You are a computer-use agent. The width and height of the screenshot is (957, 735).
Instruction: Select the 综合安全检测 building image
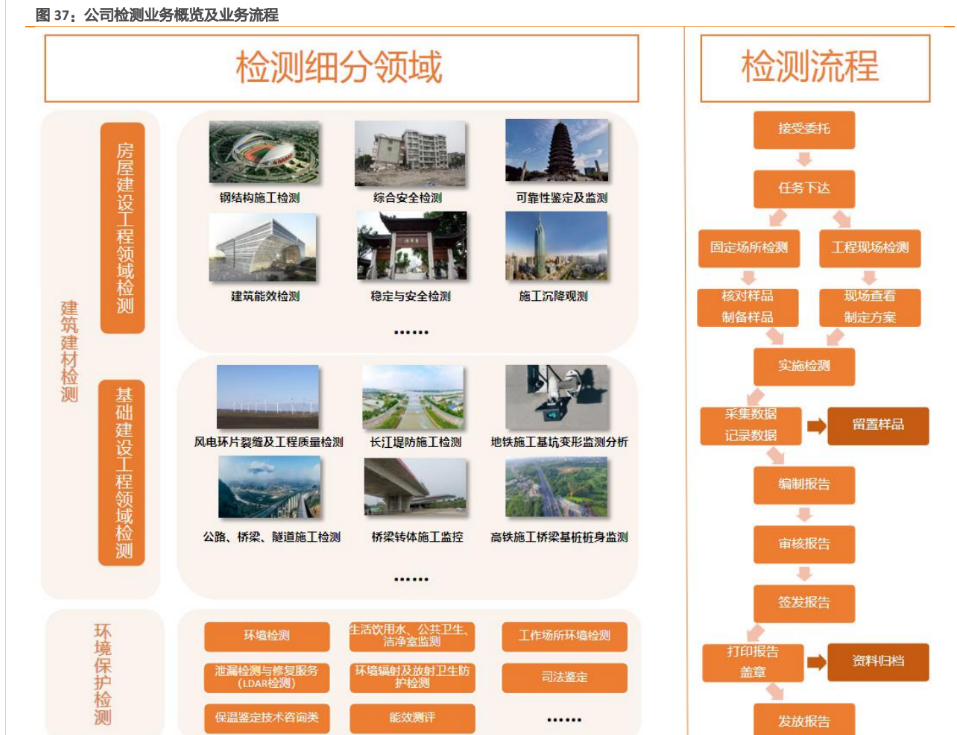coord(411,153)
